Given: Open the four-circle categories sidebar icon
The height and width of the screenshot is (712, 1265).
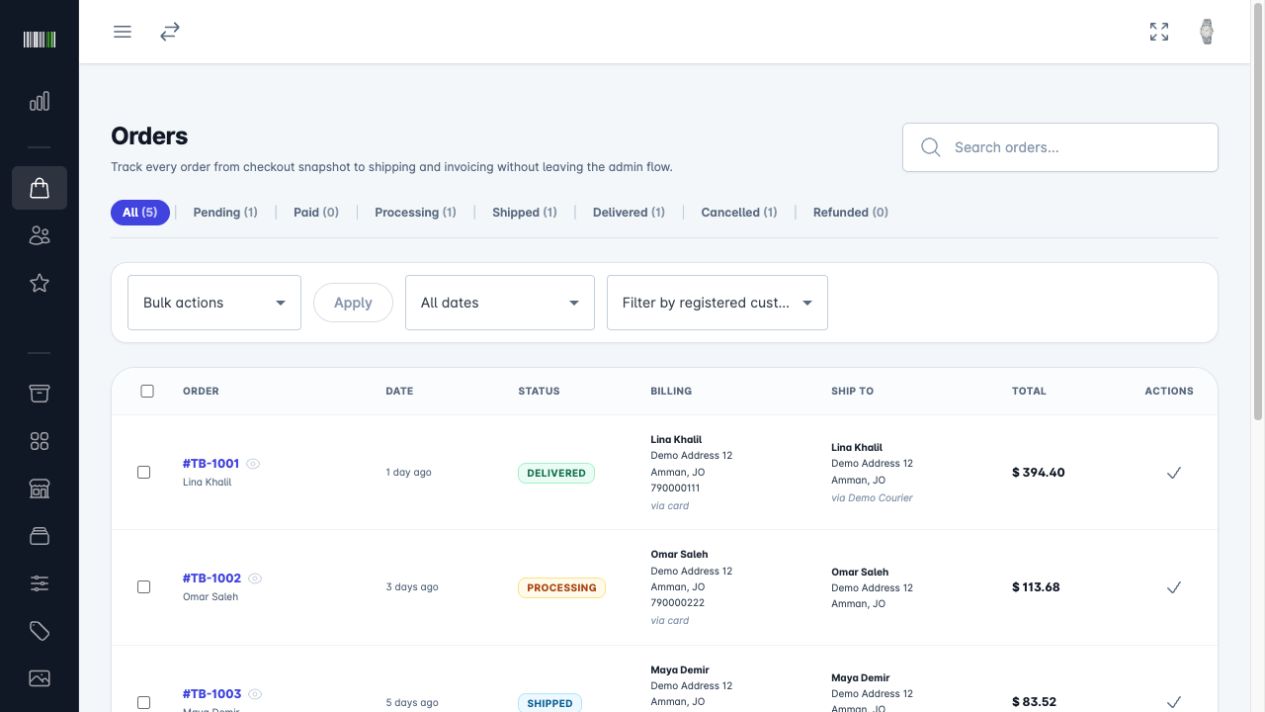Looking at the screenshot, I should 39,441.
